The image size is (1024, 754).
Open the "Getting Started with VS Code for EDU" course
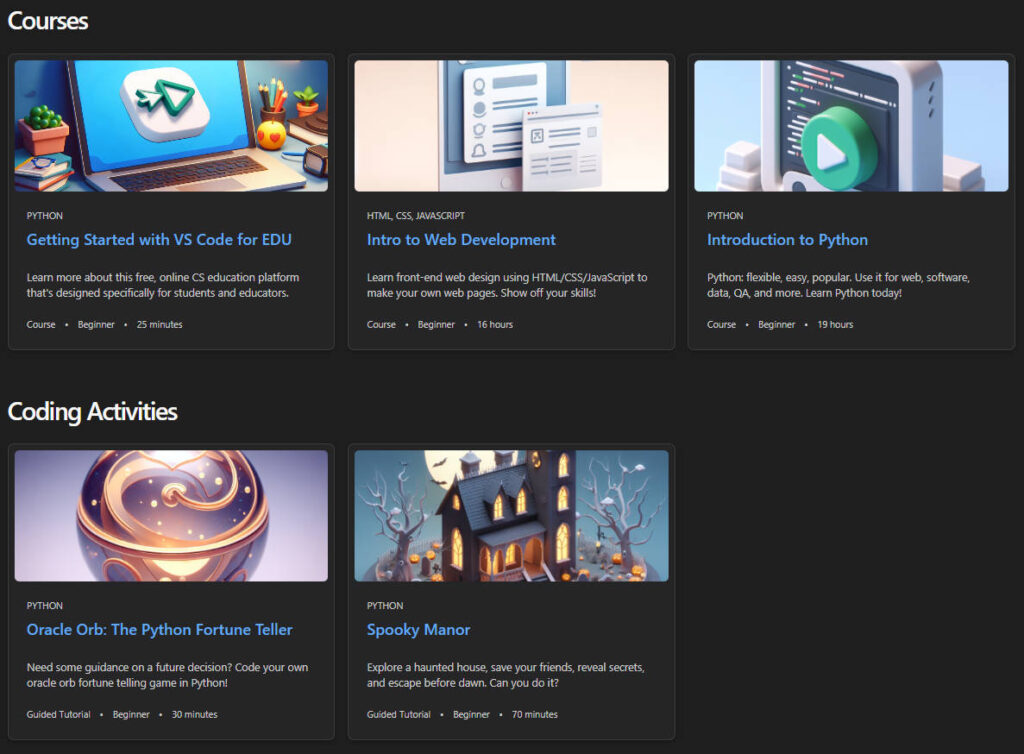click(159, 239)
